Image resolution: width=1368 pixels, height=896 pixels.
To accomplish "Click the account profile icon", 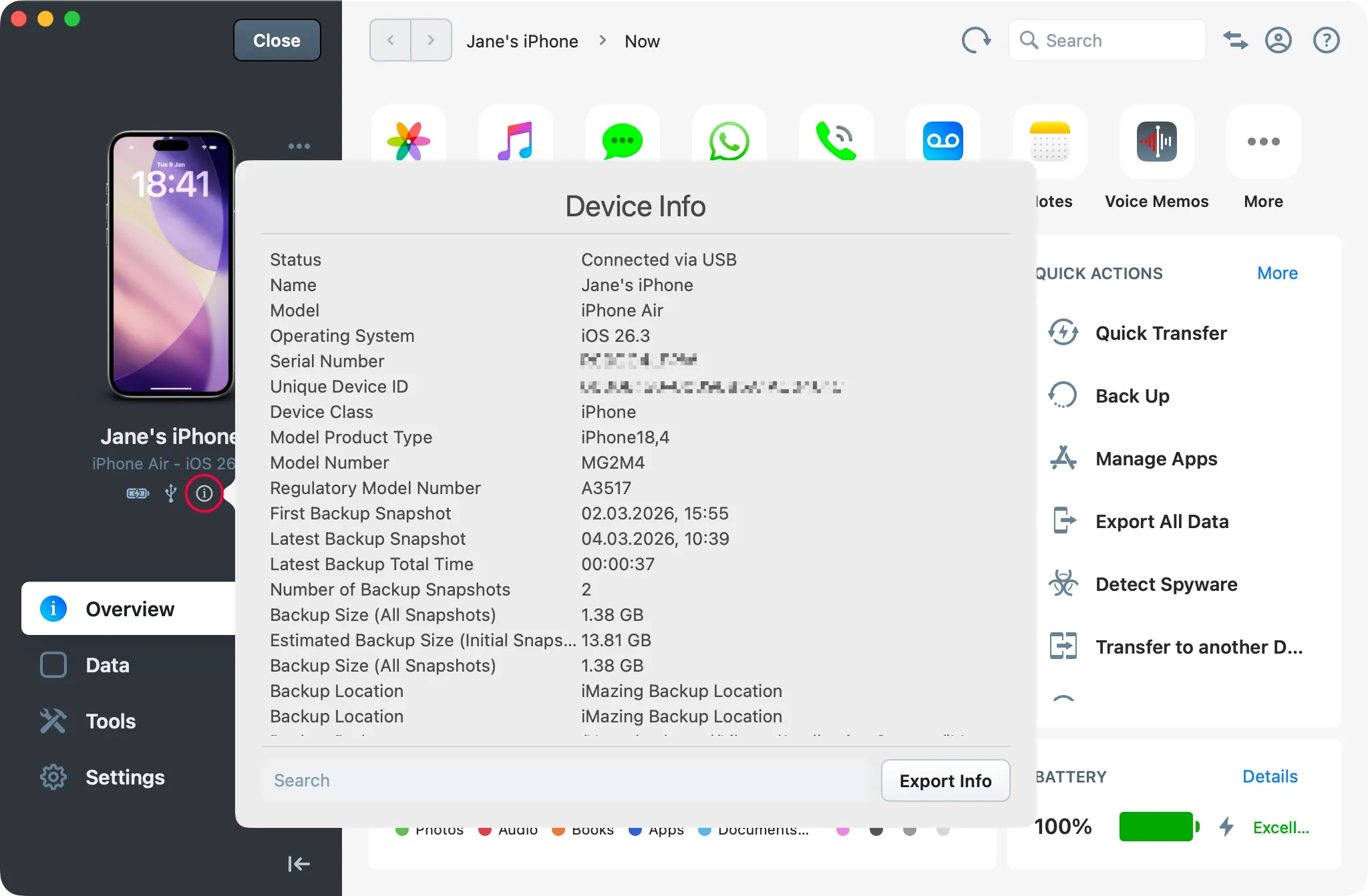I will [1278, 40].
